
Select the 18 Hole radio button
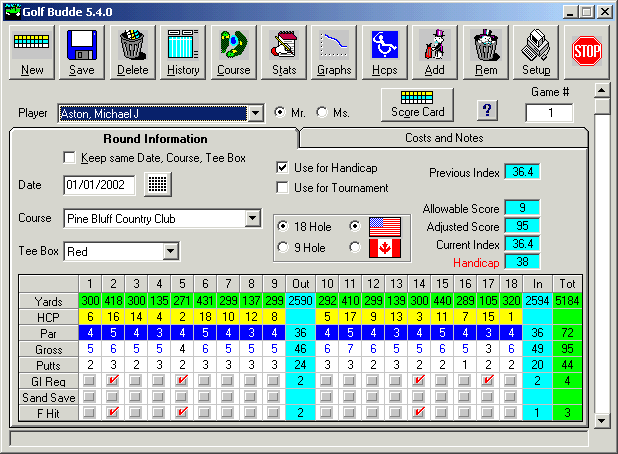pos(283,226)
